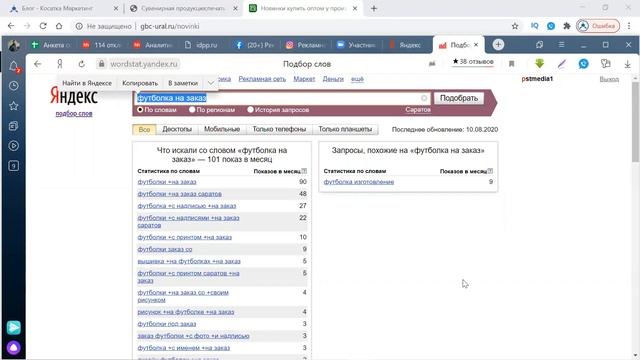Open the Chrome three-dot menu

click(629, 26)
